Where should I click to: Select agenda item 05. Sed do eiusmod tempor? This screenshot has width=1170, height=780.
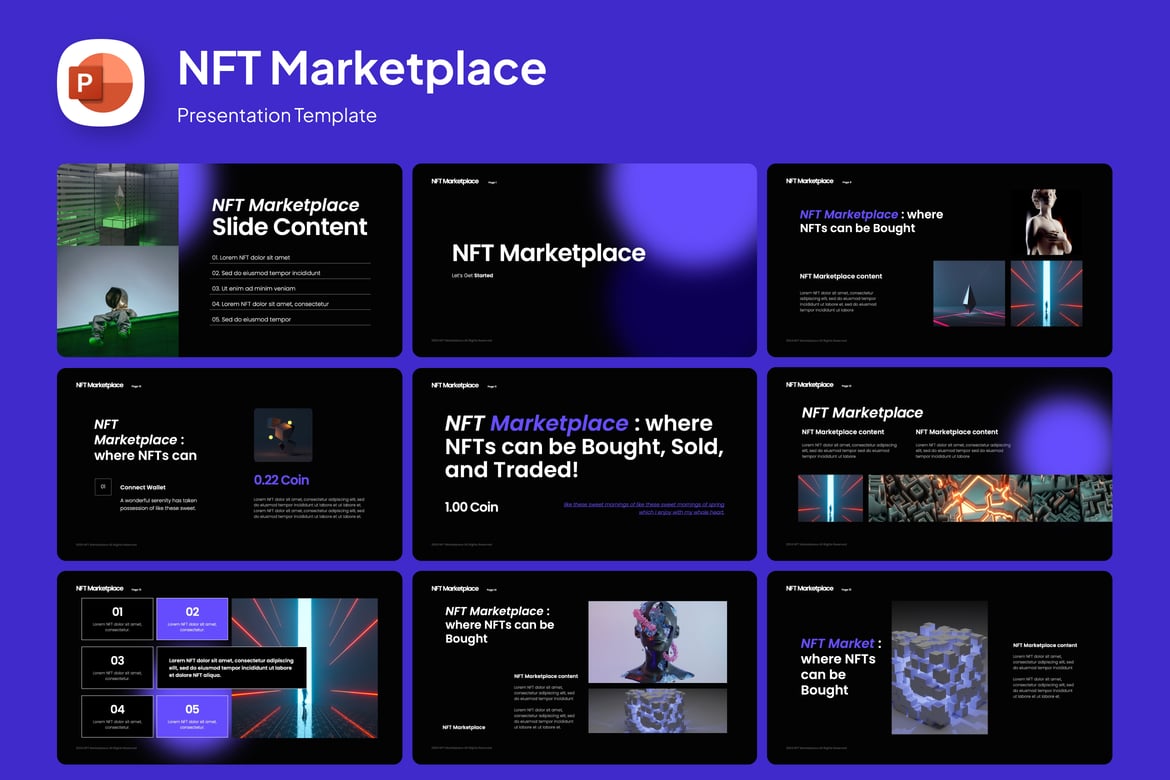(x=290, y=319)
